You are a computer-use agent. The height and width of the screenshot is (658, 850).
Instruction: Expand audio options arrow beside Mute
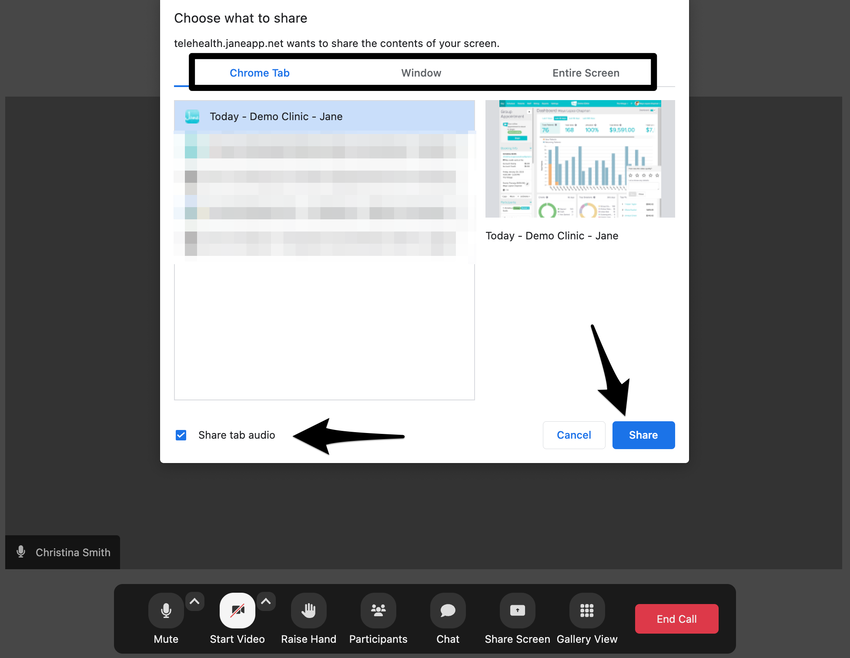click(x=195, y=601)
